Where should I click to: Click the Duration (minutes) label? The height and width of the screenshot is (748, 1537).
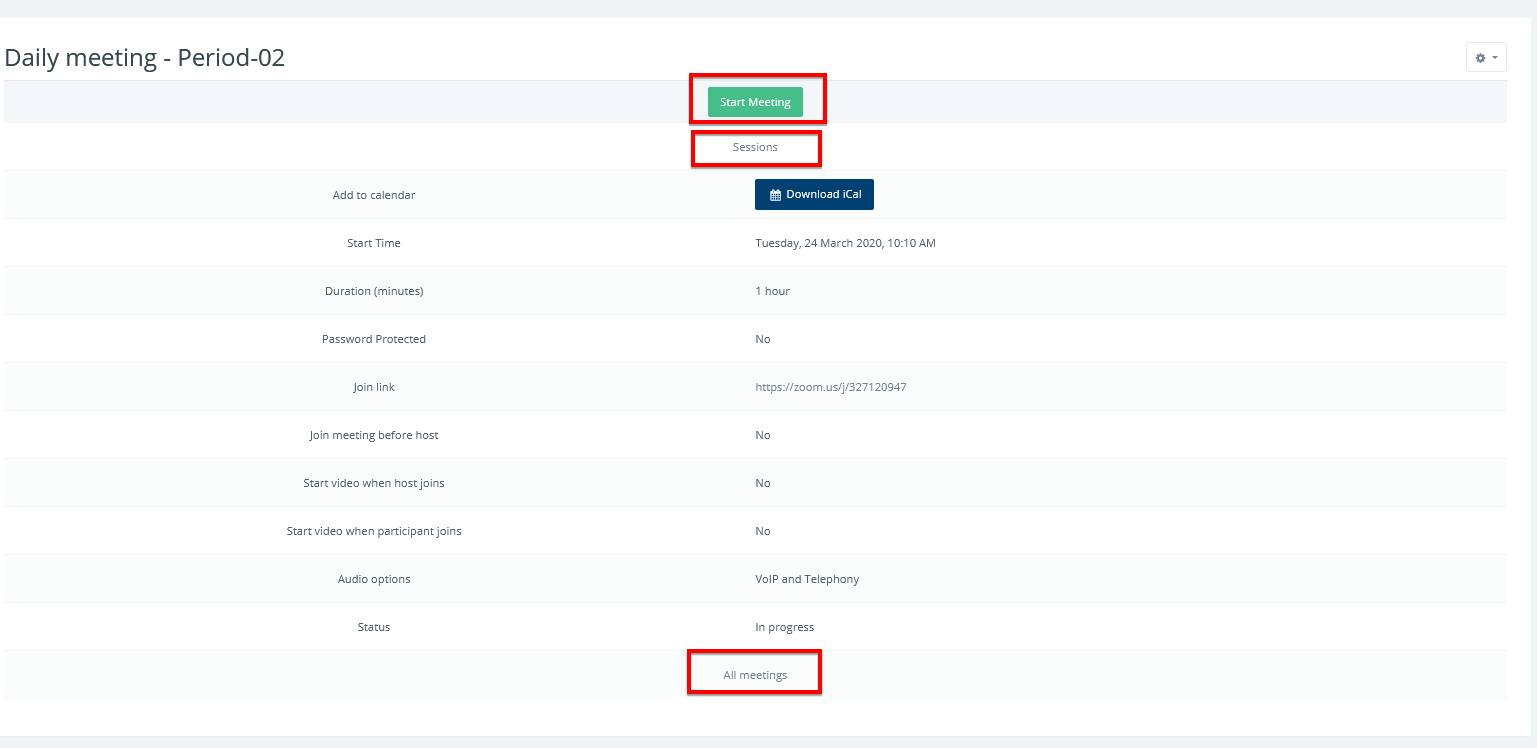[374, 291]
